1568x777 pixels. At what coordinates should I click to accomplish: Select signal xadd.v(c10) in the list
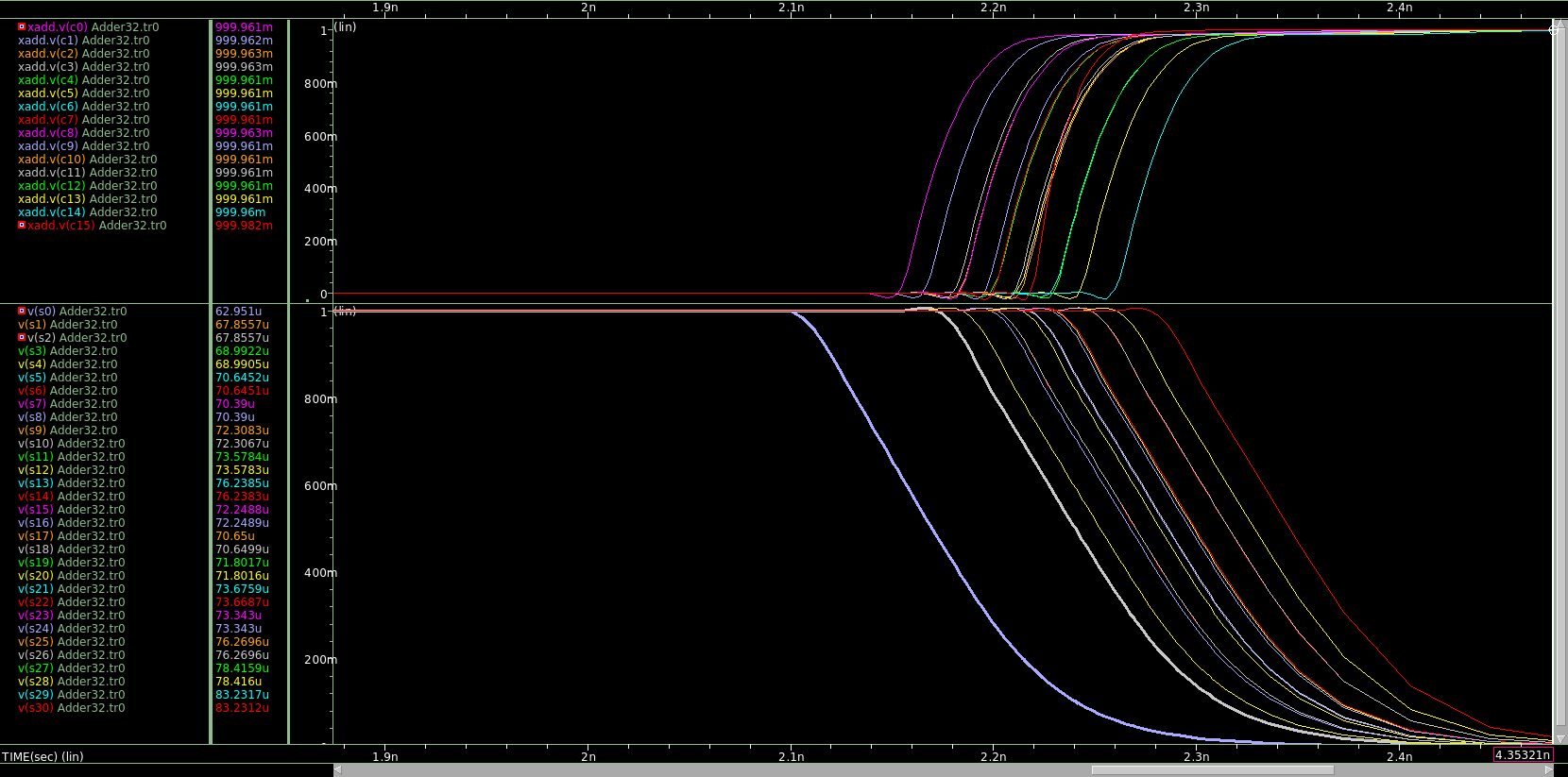[87, 160]
